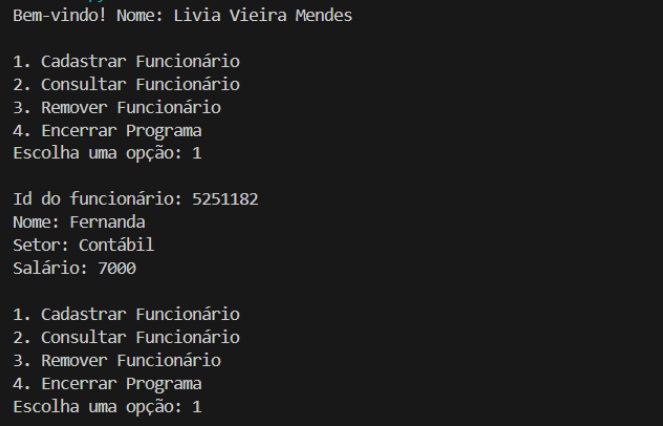The height and width of the screenshot is (426, 663).
Task: Click first '3. Remover Funcionário' menu line
Action: (117, 107)
